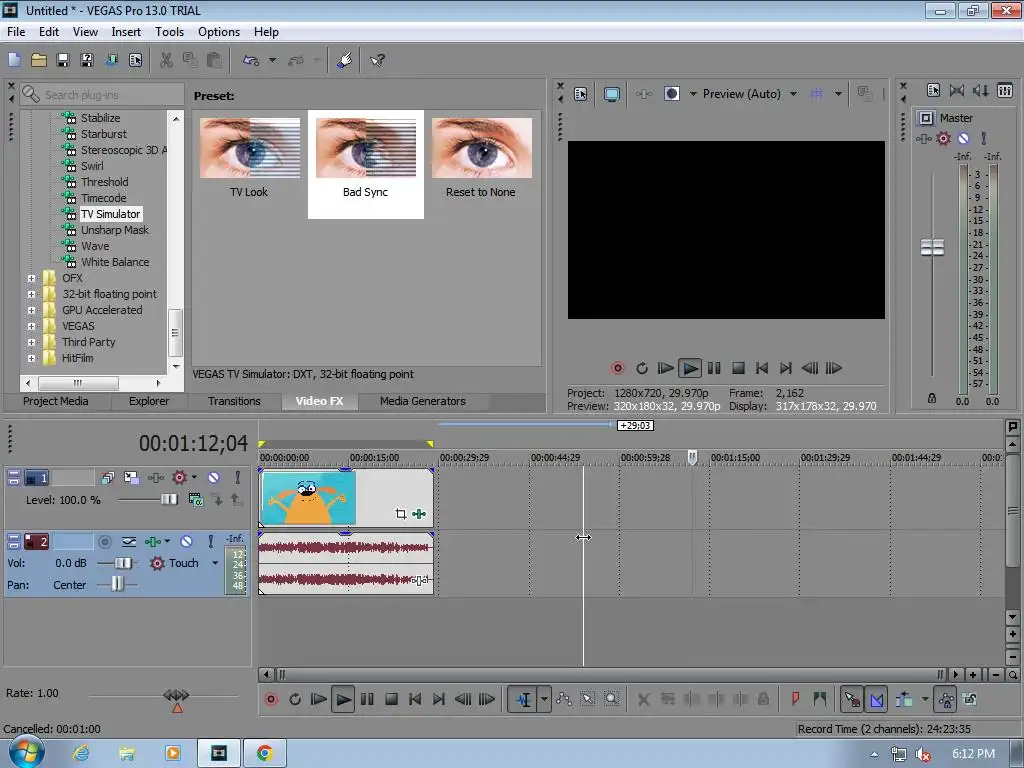1024x768 pixels.
Task: Select the Reset to None preset
Action: pos(481,157)
